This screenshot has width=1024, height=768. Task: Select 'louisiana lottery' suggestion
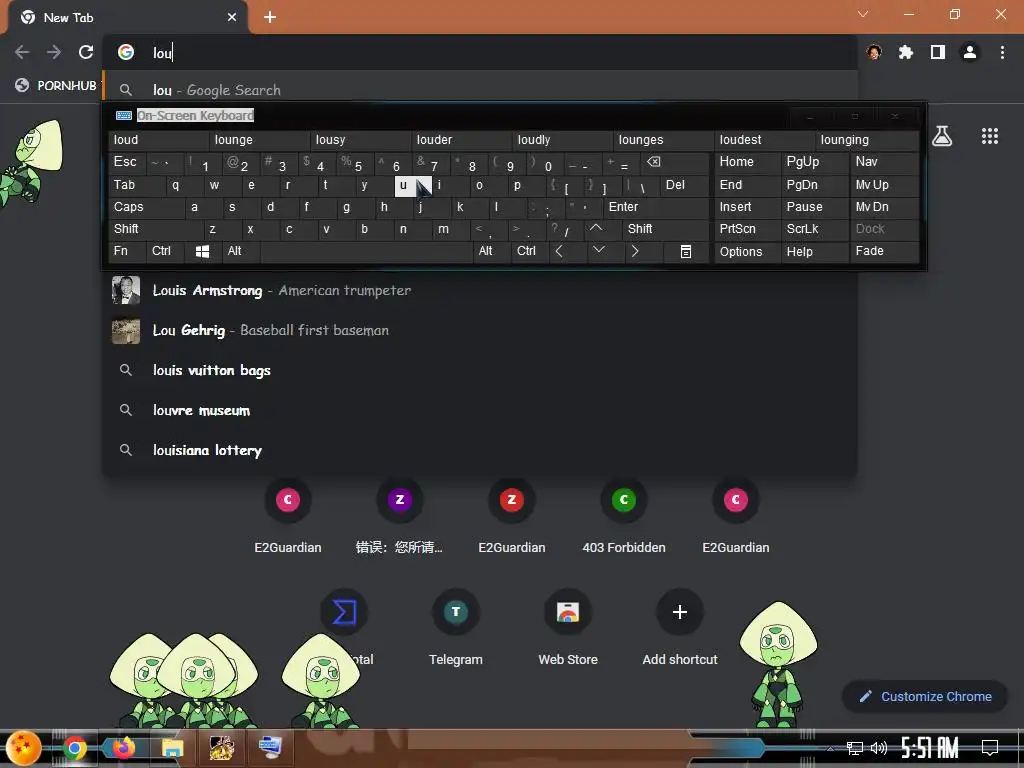point(481,450)
